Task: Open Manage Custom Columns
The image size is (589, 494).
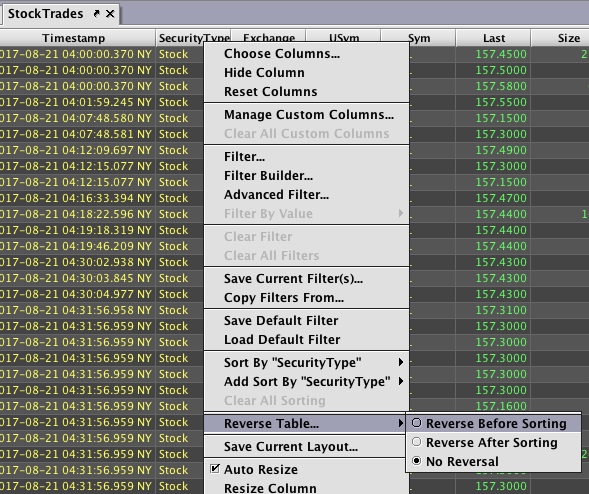Action: pos(307,115)
